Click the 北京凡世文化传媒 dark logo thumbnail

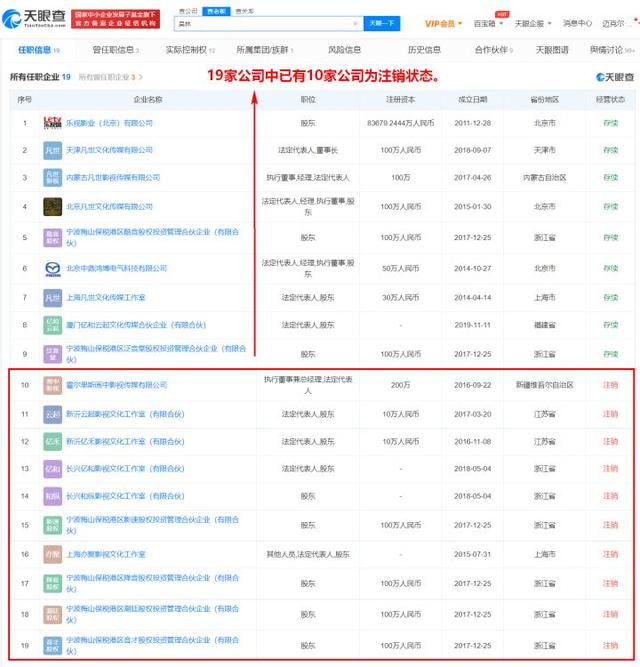coord(53,207)
